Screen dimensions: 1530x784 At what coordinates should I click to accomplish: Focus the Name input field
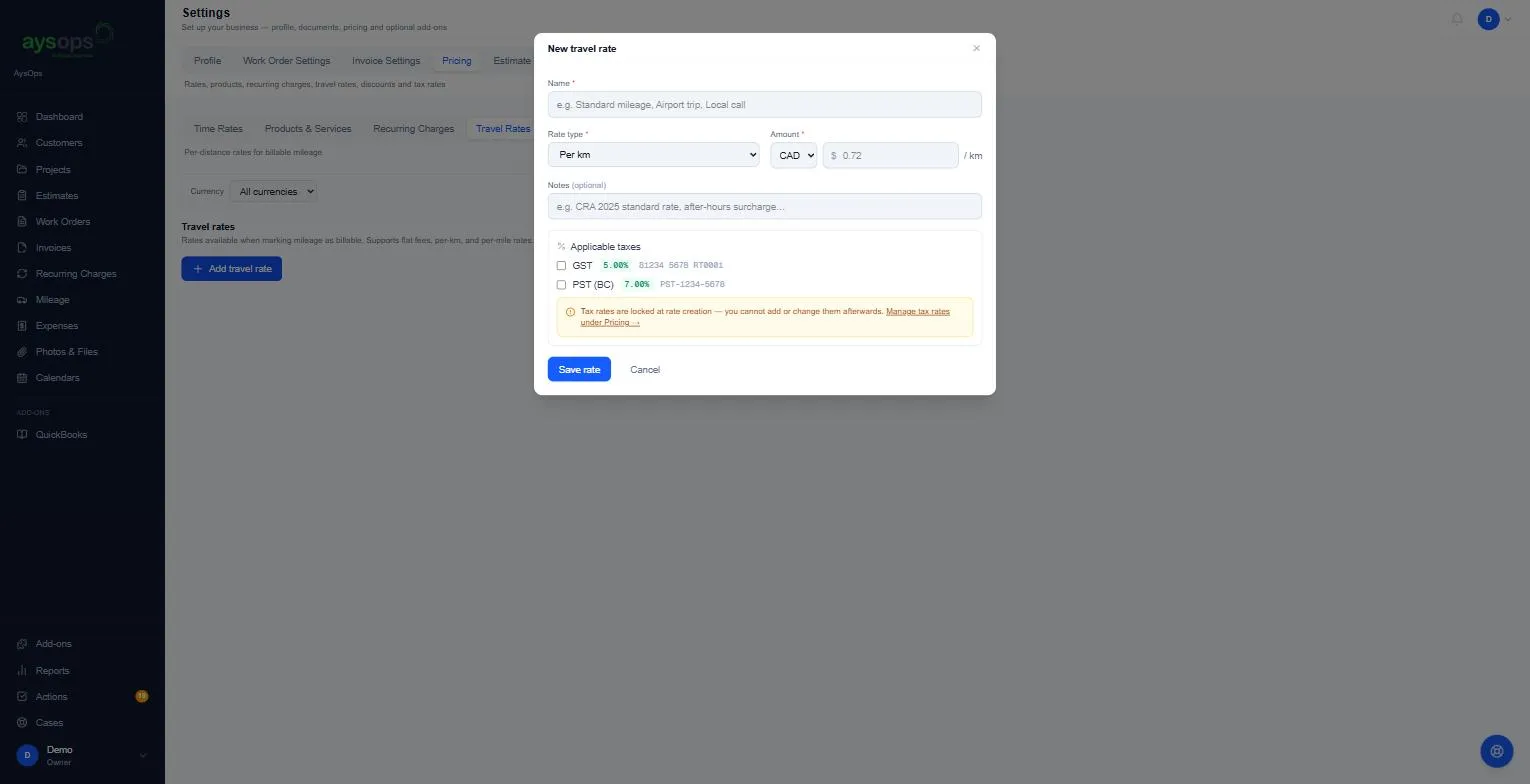(765, 105)
